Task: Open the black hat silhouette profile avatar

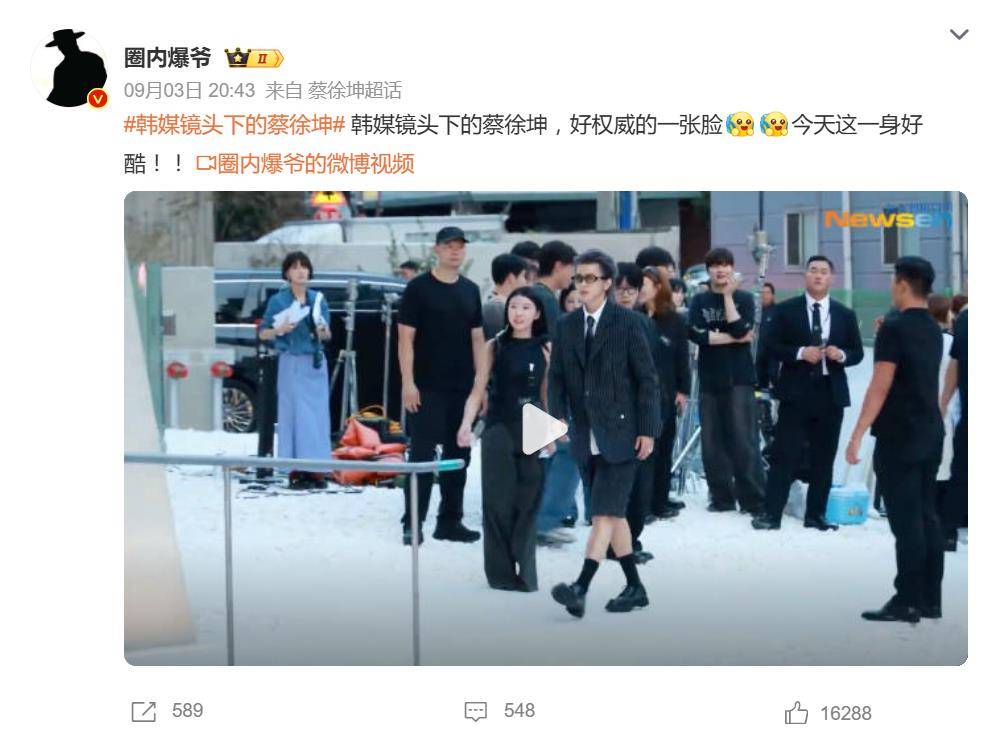Action: pyautogui.click(x=69, y=67)
